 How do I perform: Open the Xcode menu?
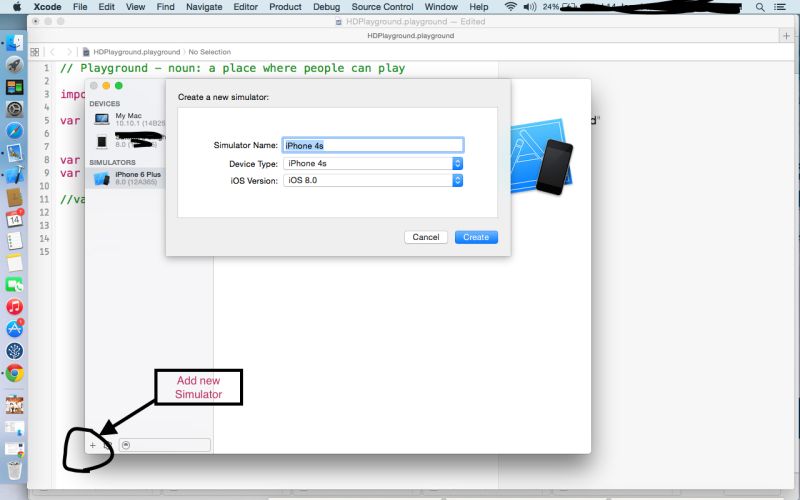click(x=47, y=7)
